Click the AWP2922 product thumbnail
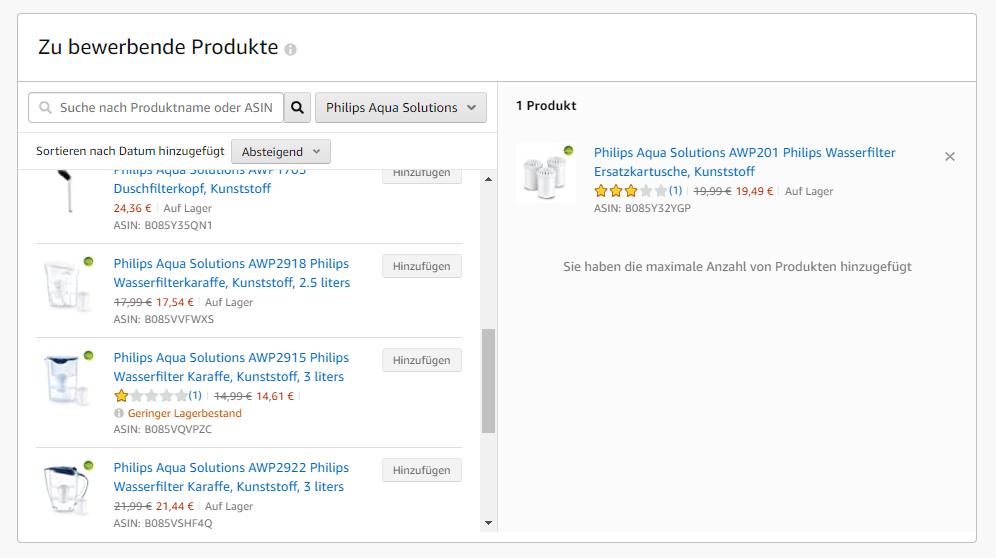Screen dimensions: 996x558 coord(67,489)
